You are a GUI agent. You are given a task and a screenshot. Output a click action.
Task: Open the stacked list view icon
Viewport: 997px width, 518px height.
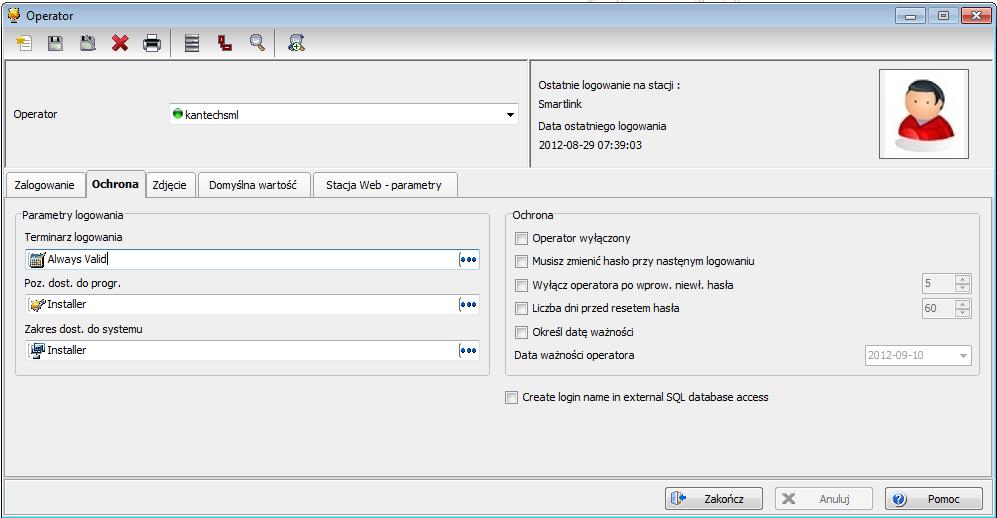click(192, 43)
